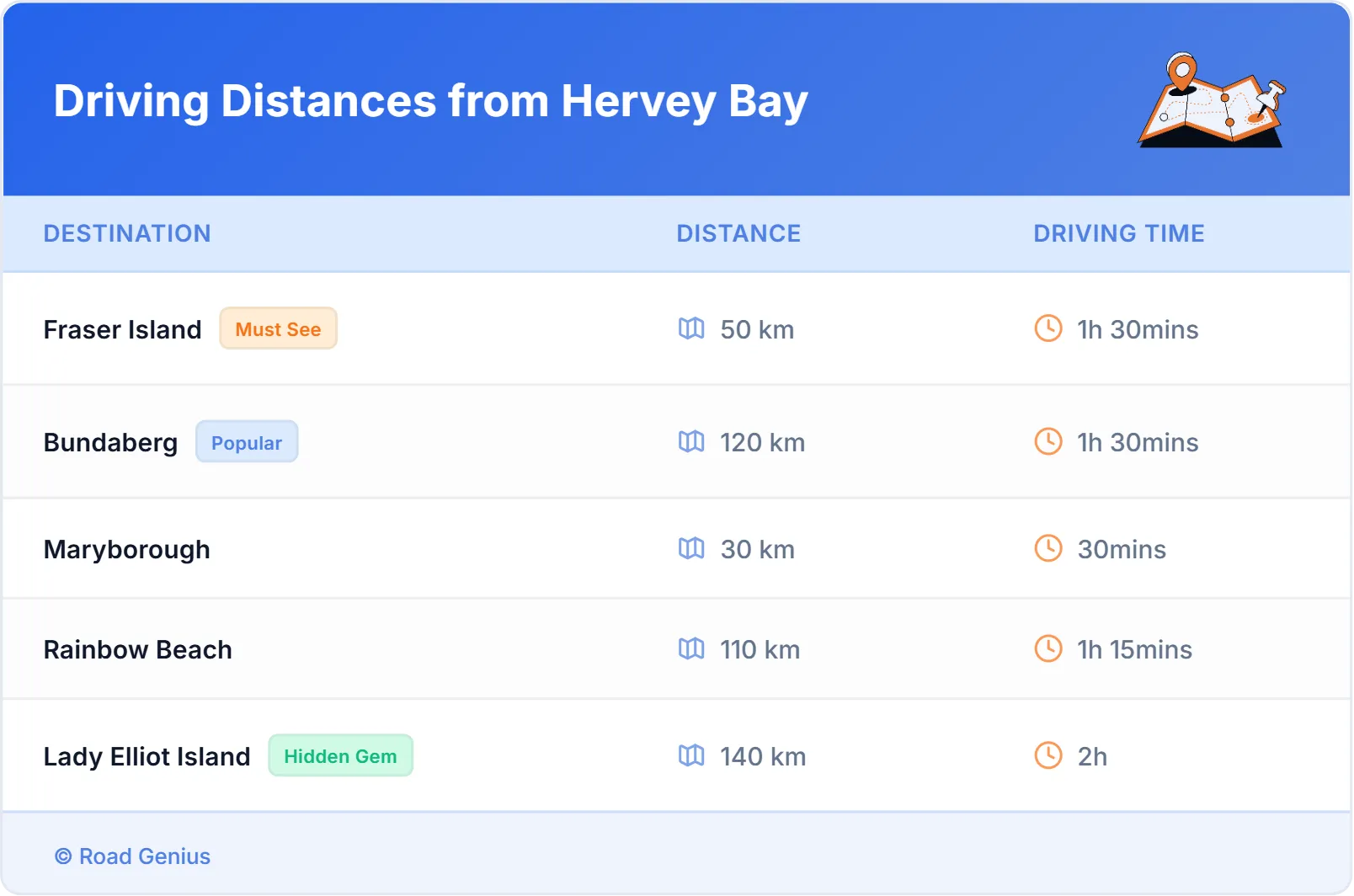This screenshot has height=896, width=1354.
Task: Click Bundaberg's 1h 30mins driving time
Action: 1138,442
